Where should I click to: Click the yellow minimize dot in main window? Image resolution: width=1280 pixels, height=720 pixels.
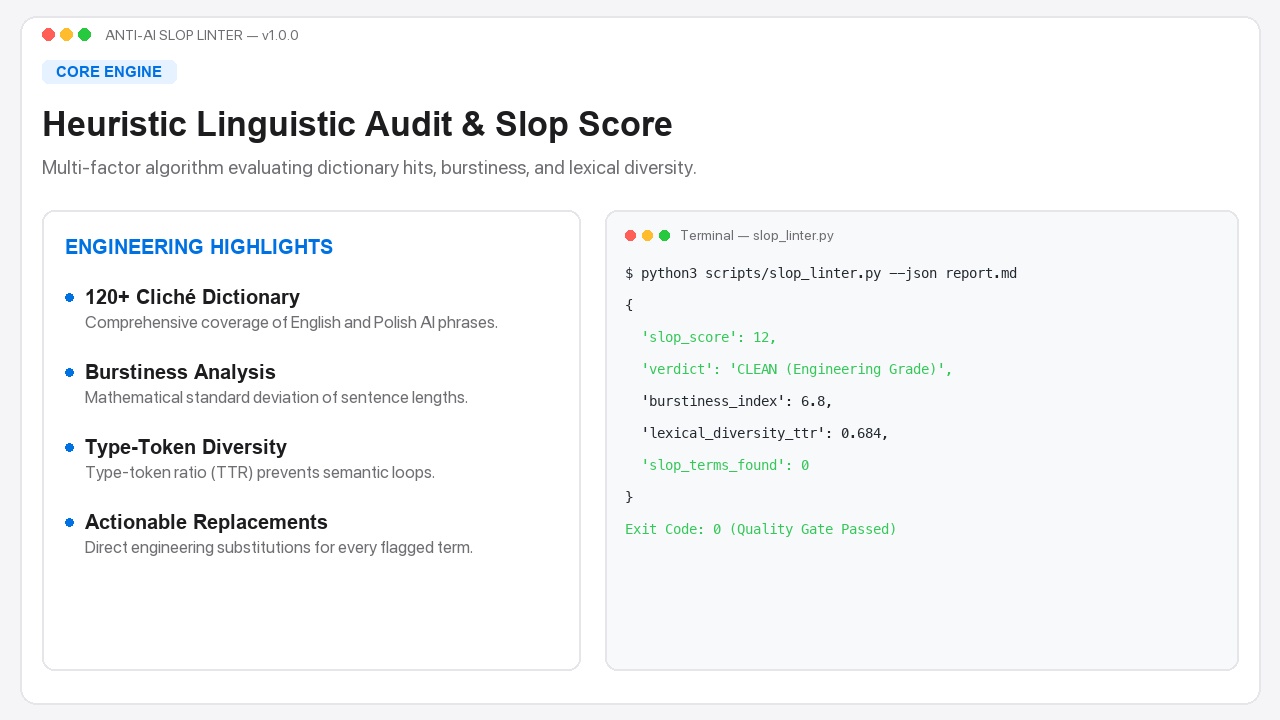(66, 35)
